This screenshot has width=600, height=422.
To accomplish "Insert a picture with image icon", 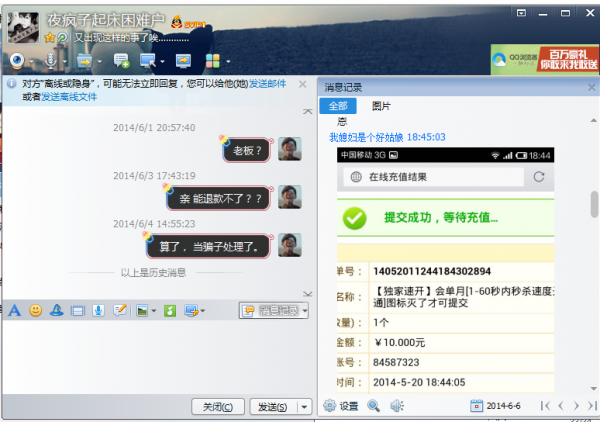I will [x=142, y=311].
